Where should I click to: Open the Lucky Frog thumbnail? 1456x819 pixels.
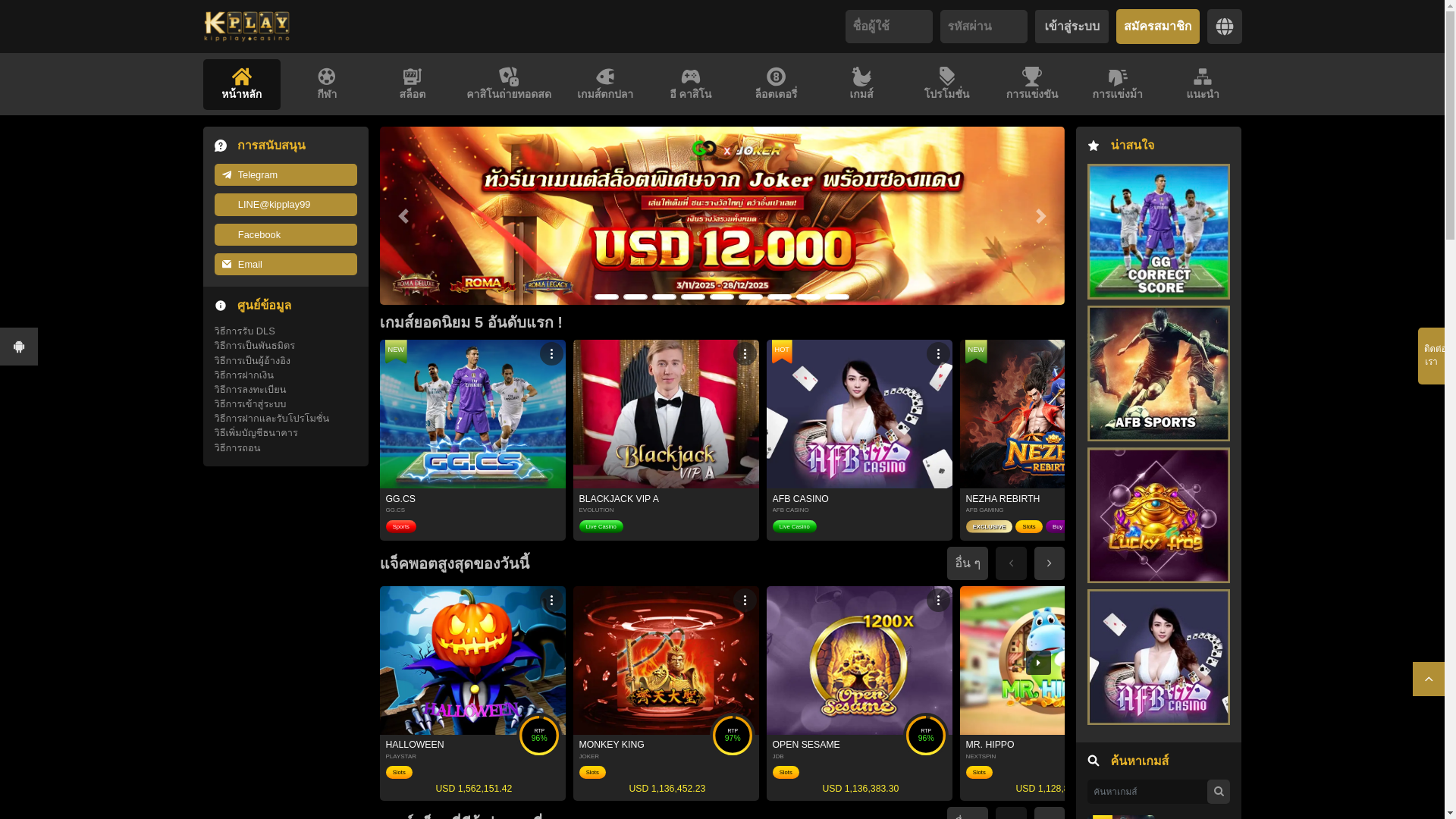click(1158, 515)
